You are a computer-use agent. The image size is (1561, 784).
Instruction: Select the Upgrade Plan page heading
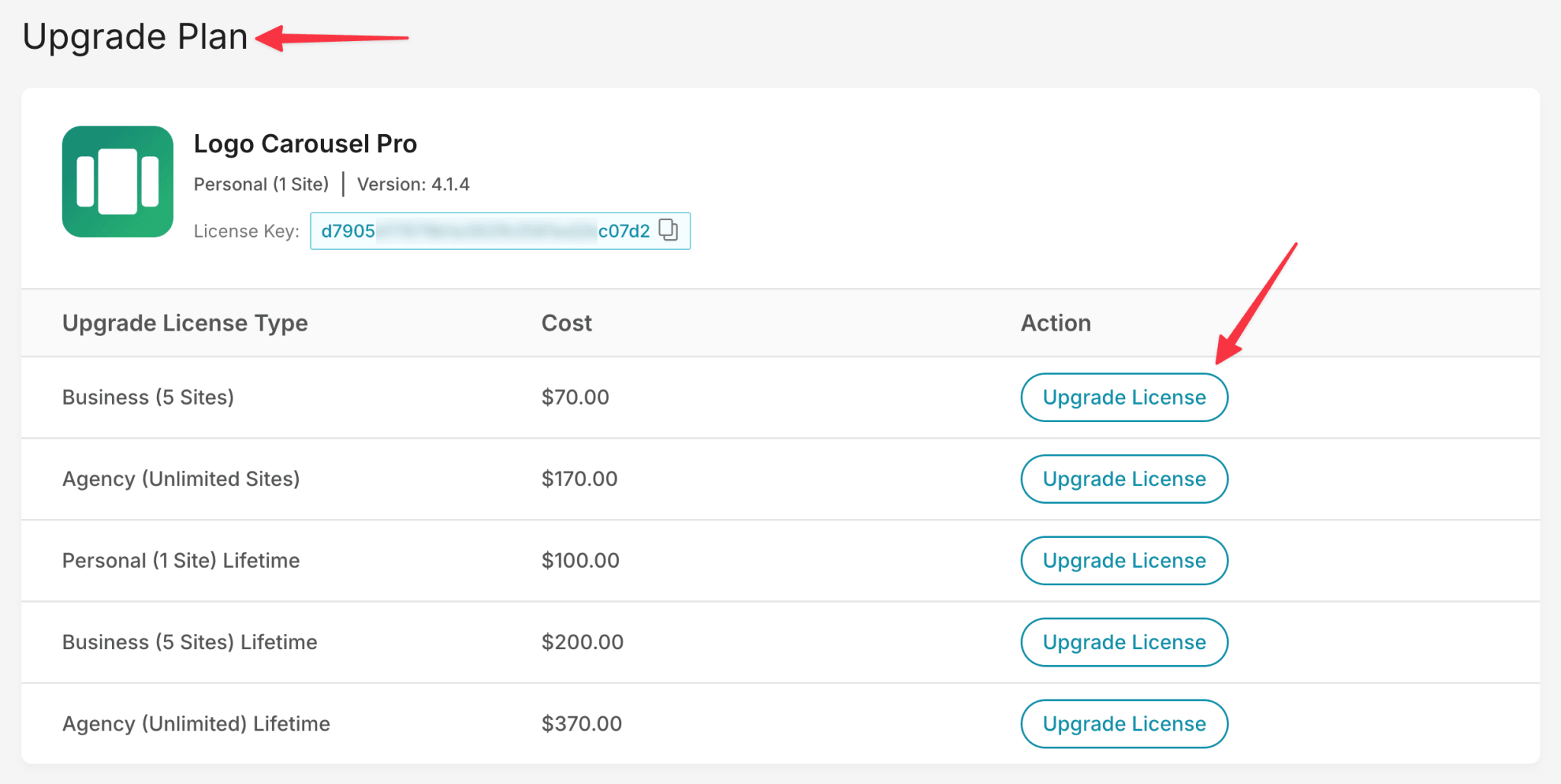pos(134,35)
